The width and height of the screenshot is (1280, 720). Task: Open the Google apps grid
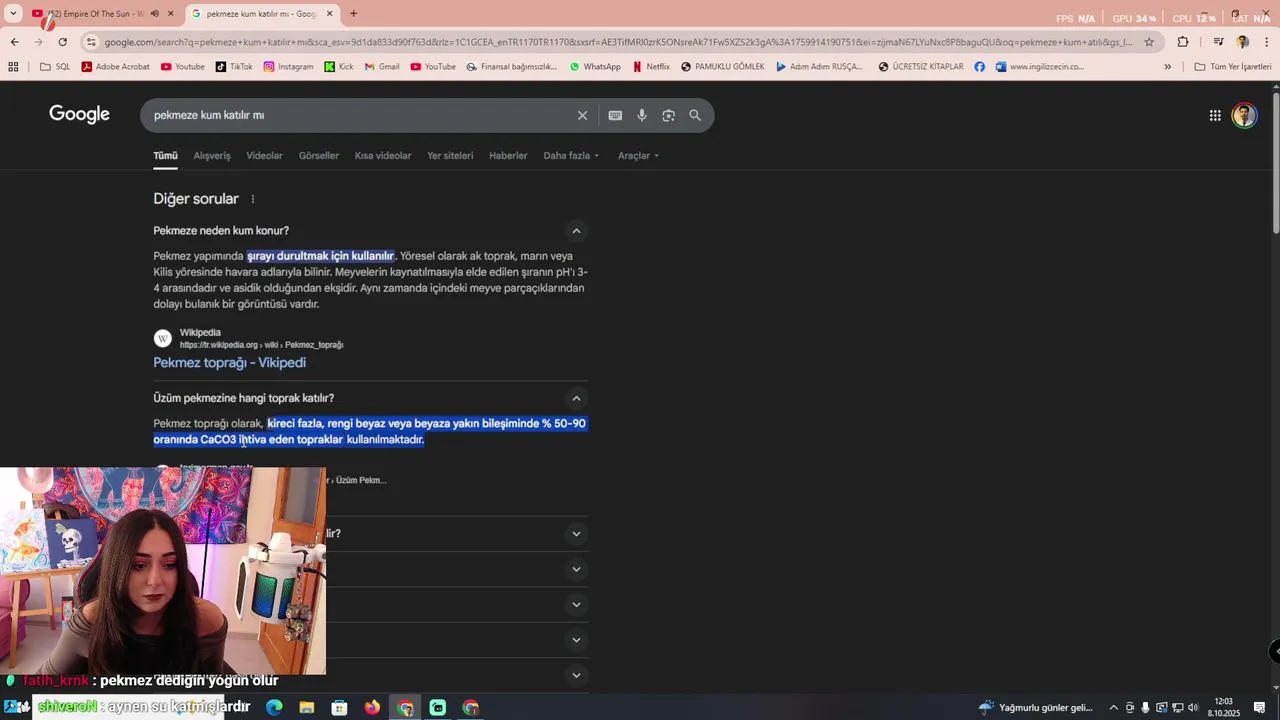pos(1215,115)
